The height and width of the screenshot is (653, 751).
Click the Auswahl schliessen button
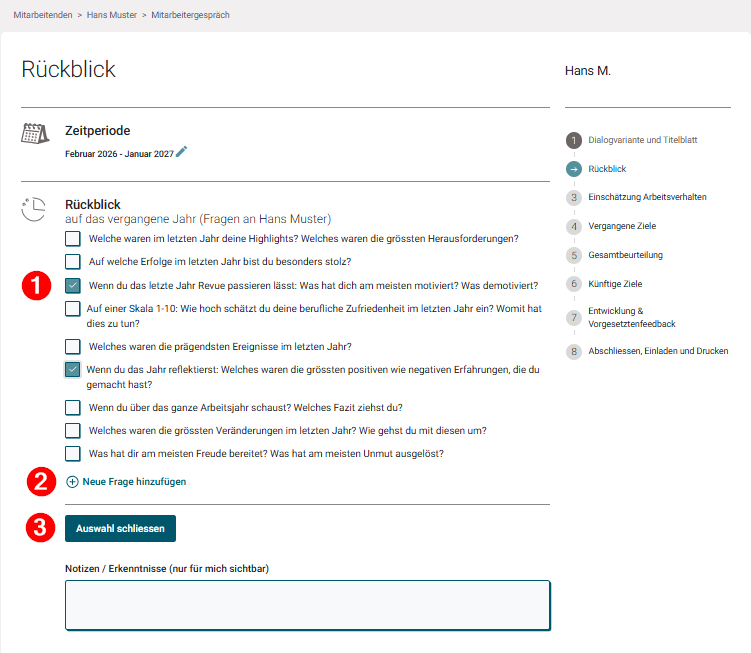click(120, 528)
